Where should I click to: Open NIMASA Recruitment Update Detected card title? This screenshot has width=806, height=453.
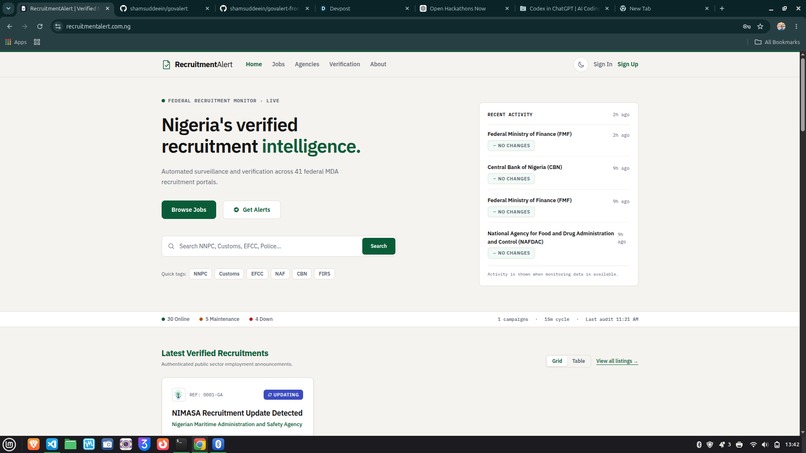(x=237, y=413)
